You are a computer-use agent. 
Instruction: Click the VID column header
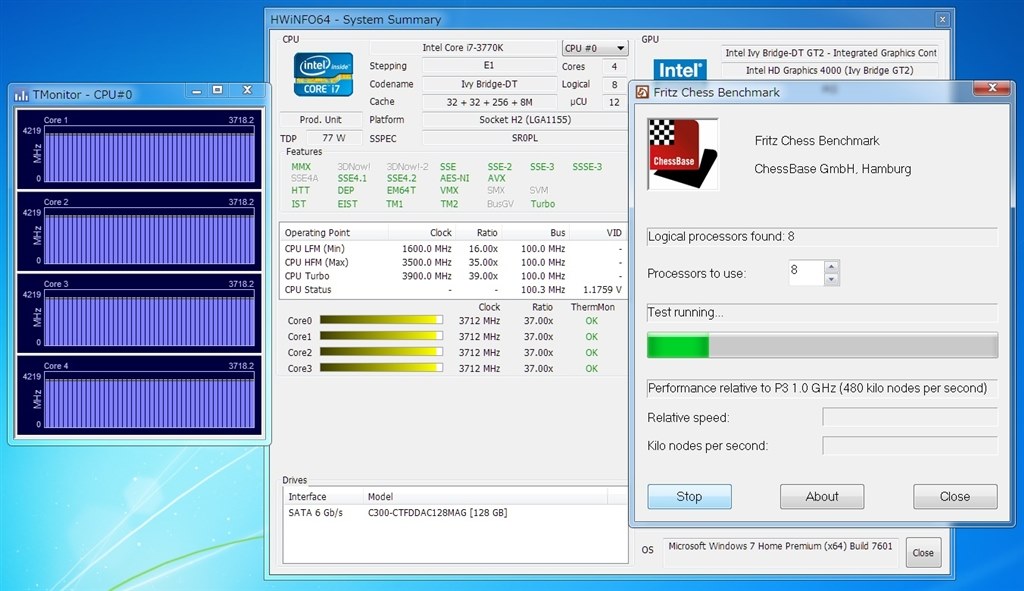point(598,232)
